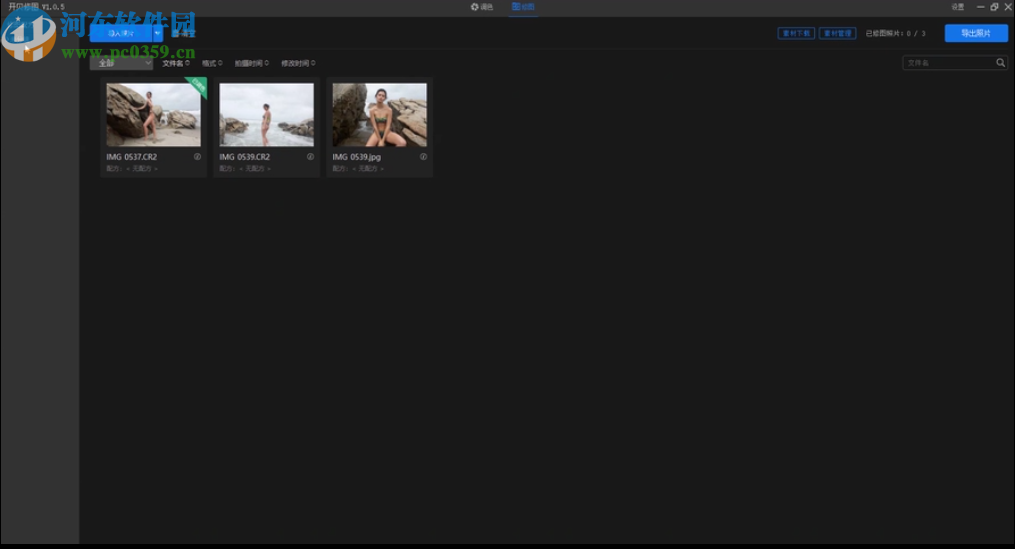The image size is (1015, 549).
Task: Click the blue 导出照片 button
Action: [976, 33]
